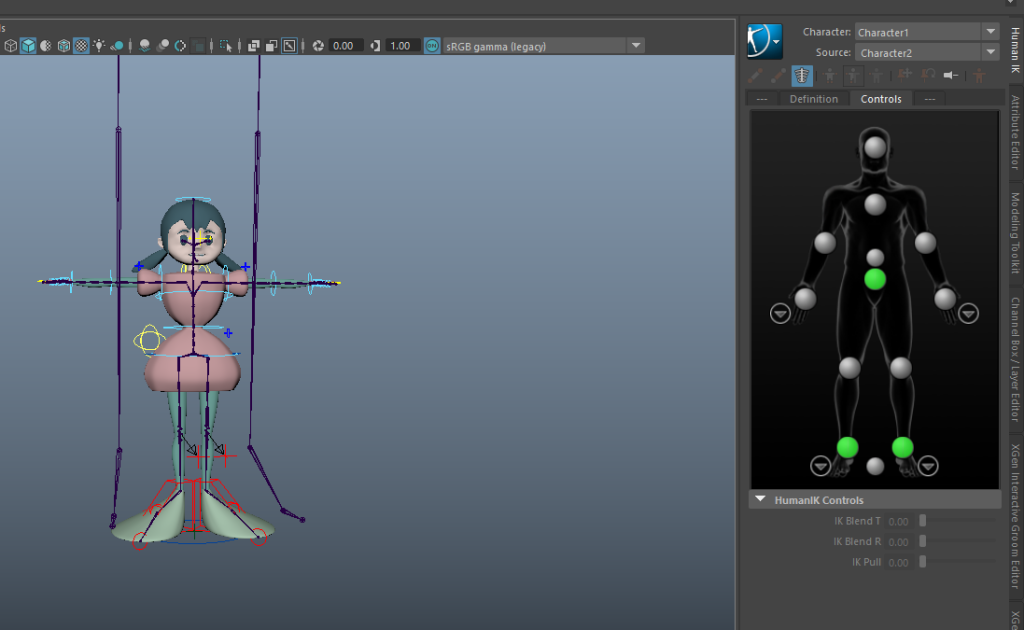Toggle motion blur icon
This screenshot has width=1024, height=630.
[163, 46]
